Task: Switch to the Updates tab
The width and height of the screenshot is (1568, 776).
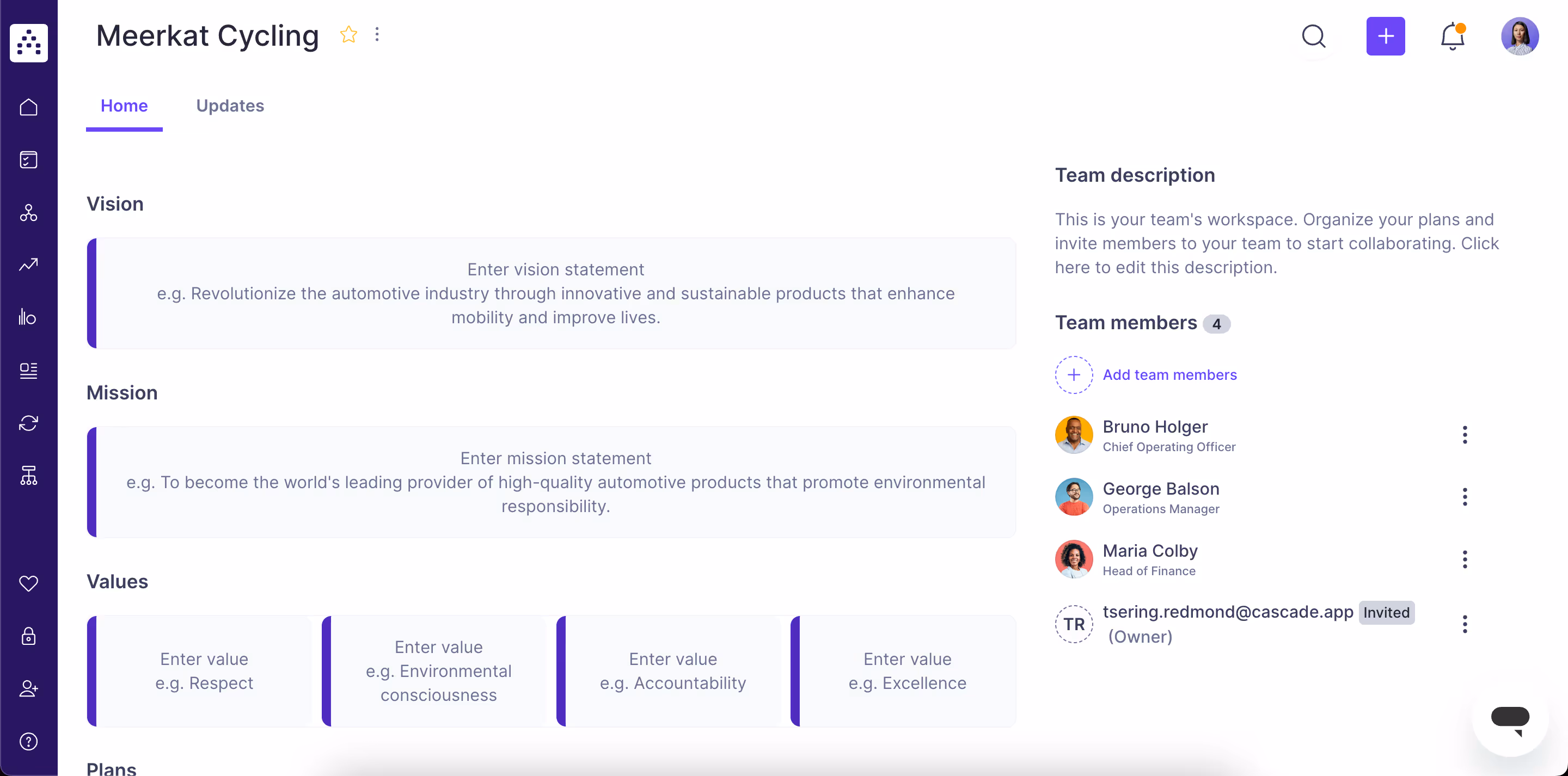Action: coord(229,105)
